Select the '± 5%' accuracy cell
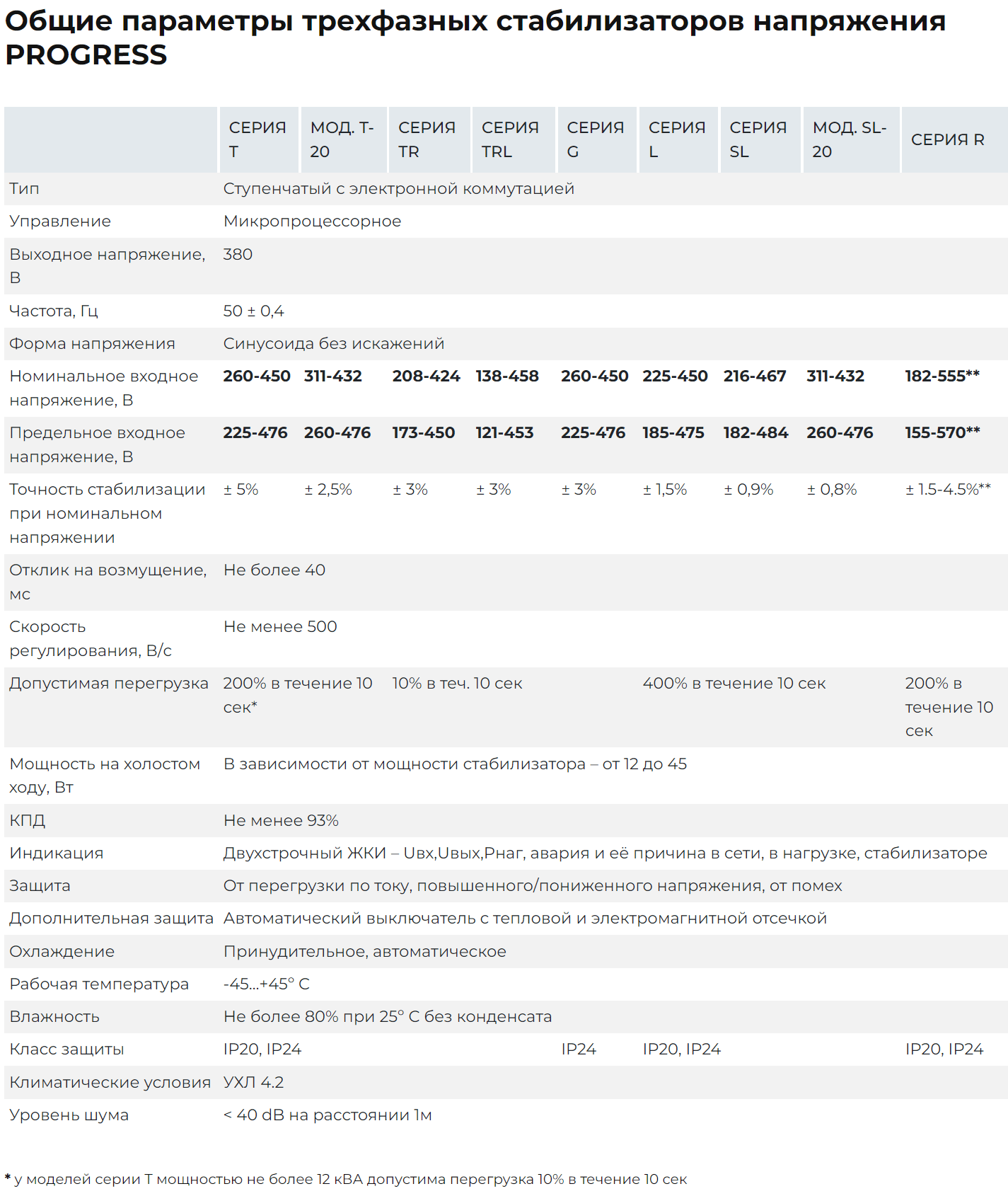This screenshot has height=1196, width=1008. tap(241, 490)
